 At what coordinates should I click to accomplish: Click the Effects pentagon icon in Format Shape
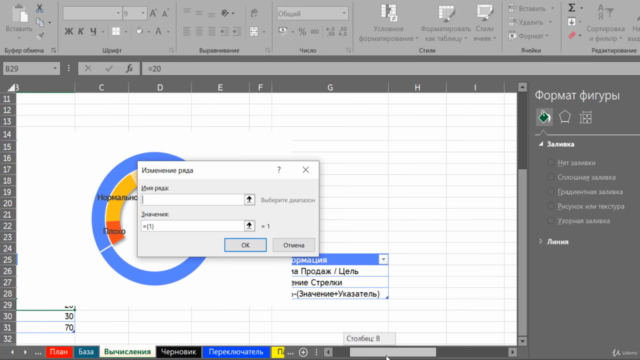[x=565, y=118]
